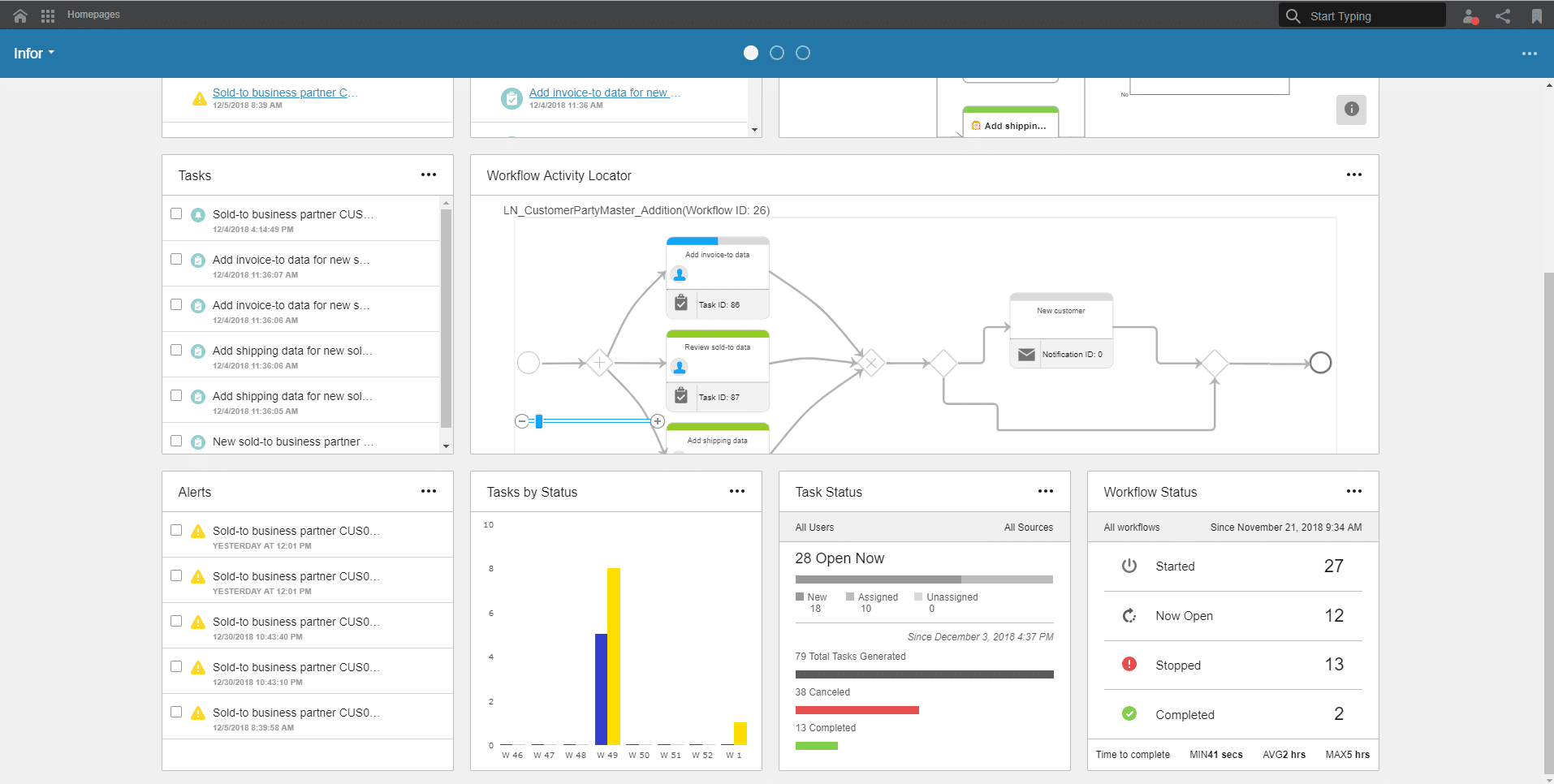Open the app grid waffle icon
1554x784 pixels.
[47, 15]
